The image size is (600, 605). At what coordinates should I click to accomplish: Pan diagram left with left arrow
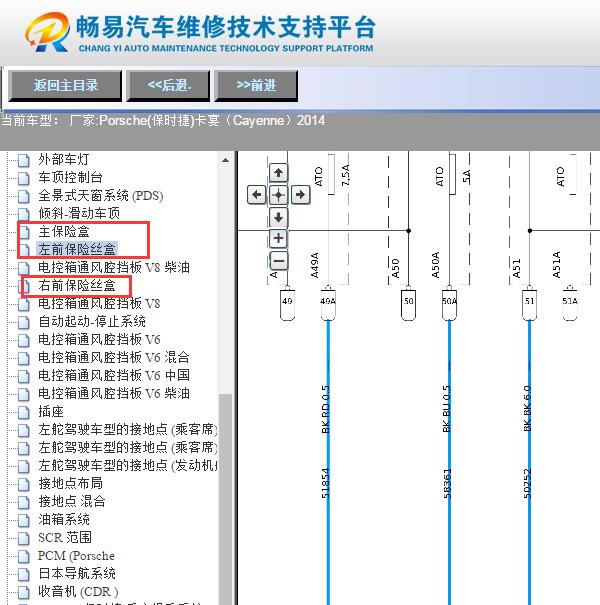(257, 194)
